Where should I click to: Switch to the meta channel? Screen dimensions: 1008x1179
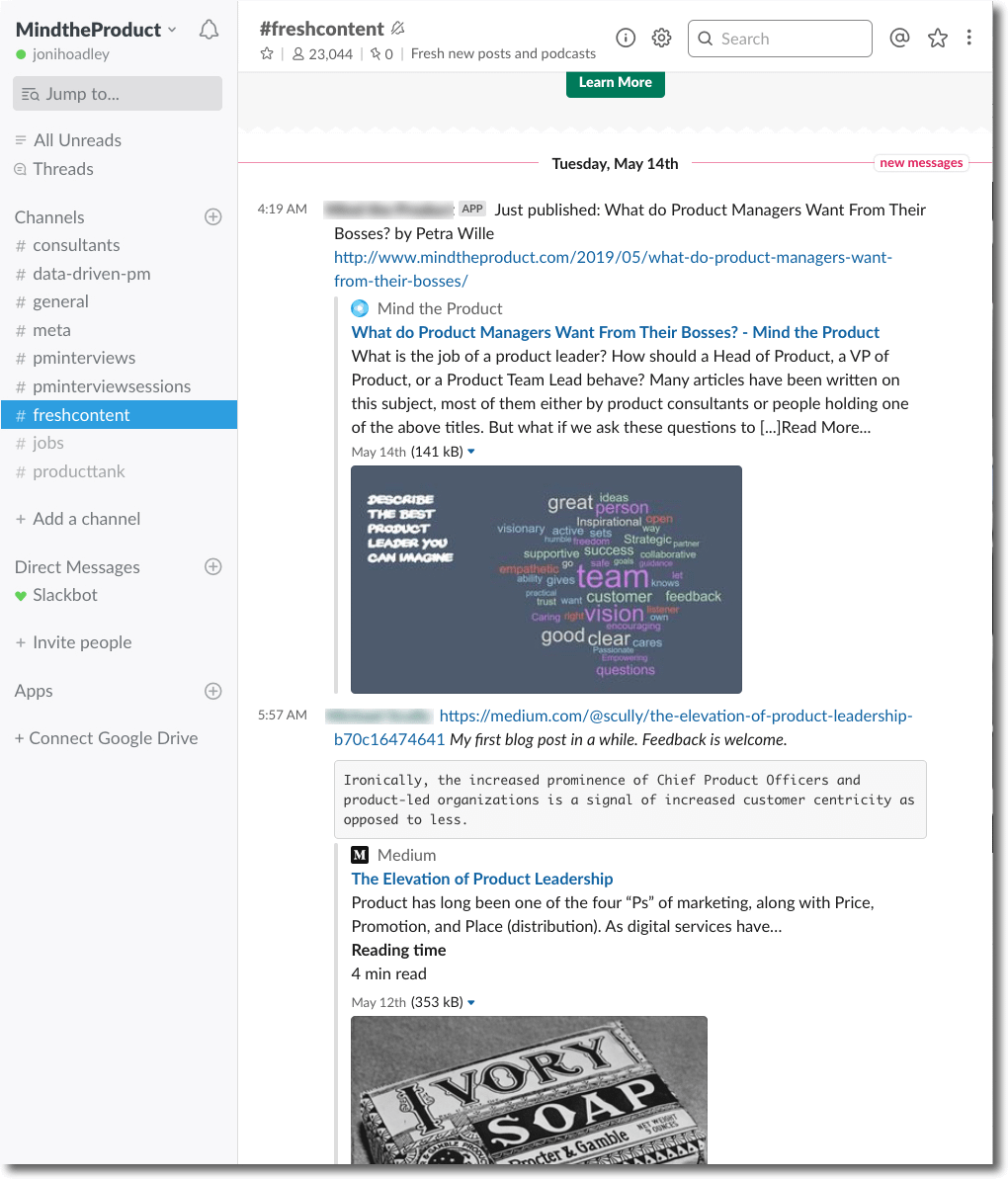coord(51,330)
